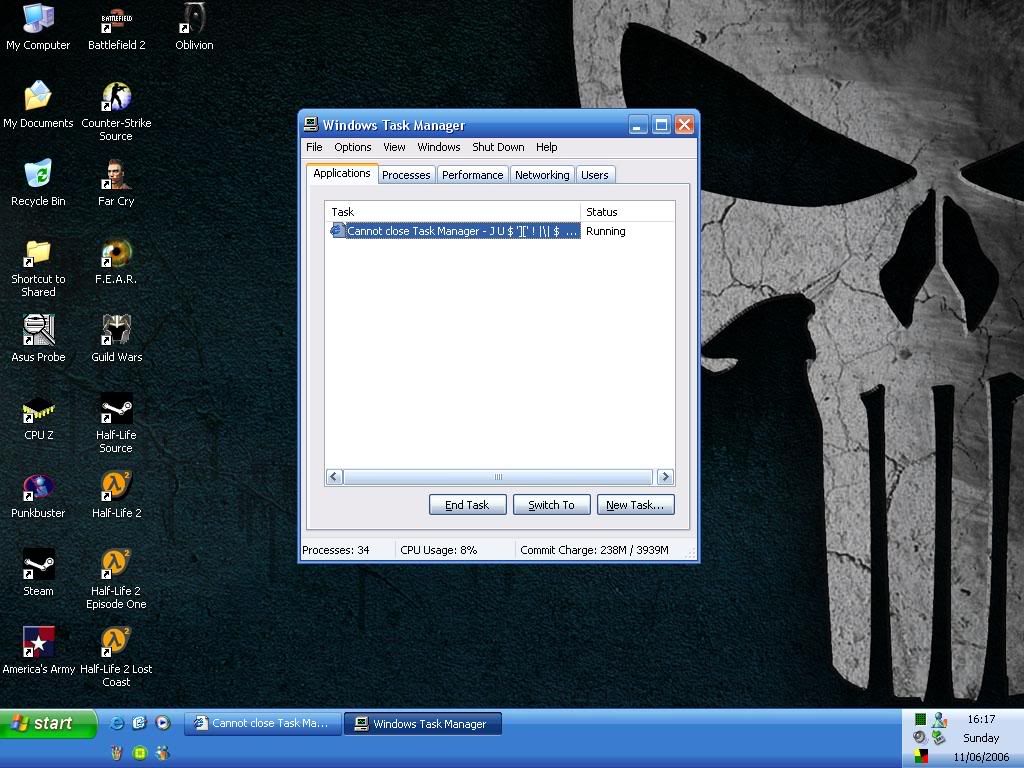
Task: Click the MSN Messenger Quick Launch icon
Action: [163, 752]
